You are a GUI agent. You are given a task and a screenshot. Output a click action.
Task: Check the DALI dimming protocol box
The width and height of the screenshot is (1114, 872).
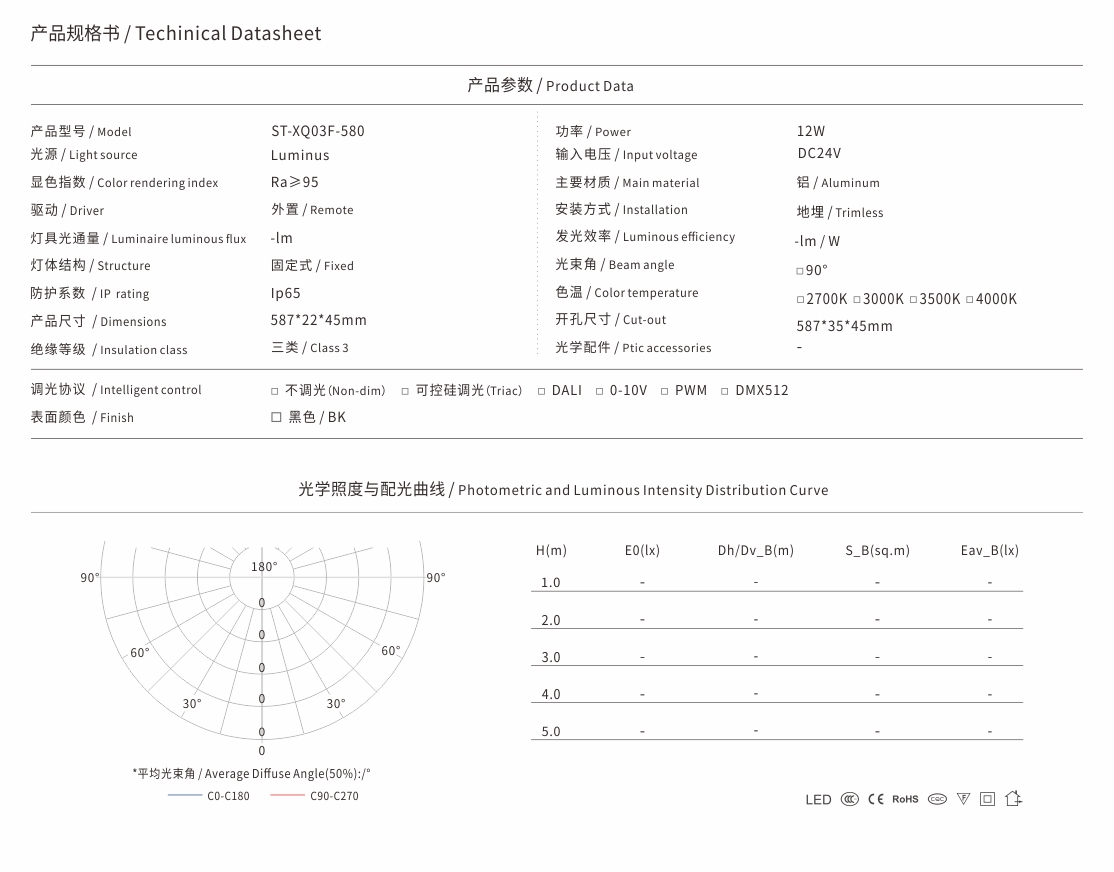541,392
